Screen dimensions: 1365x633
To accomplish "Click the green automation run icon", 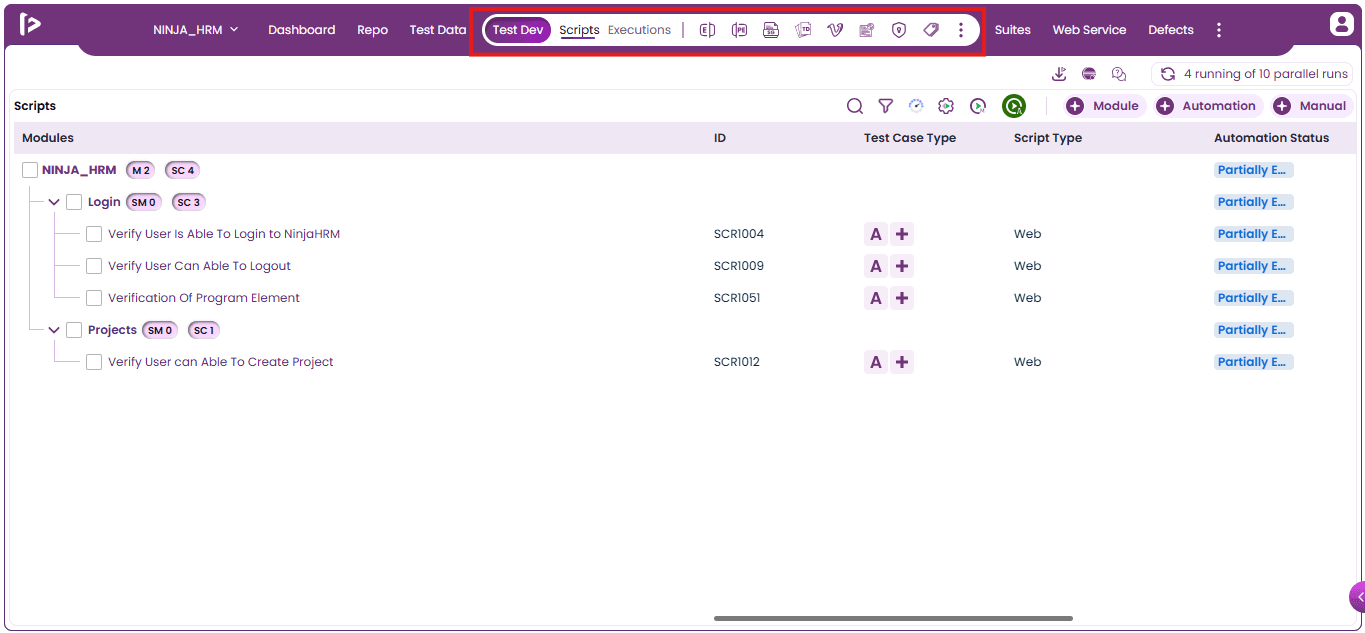I will tap(1014, 106).
